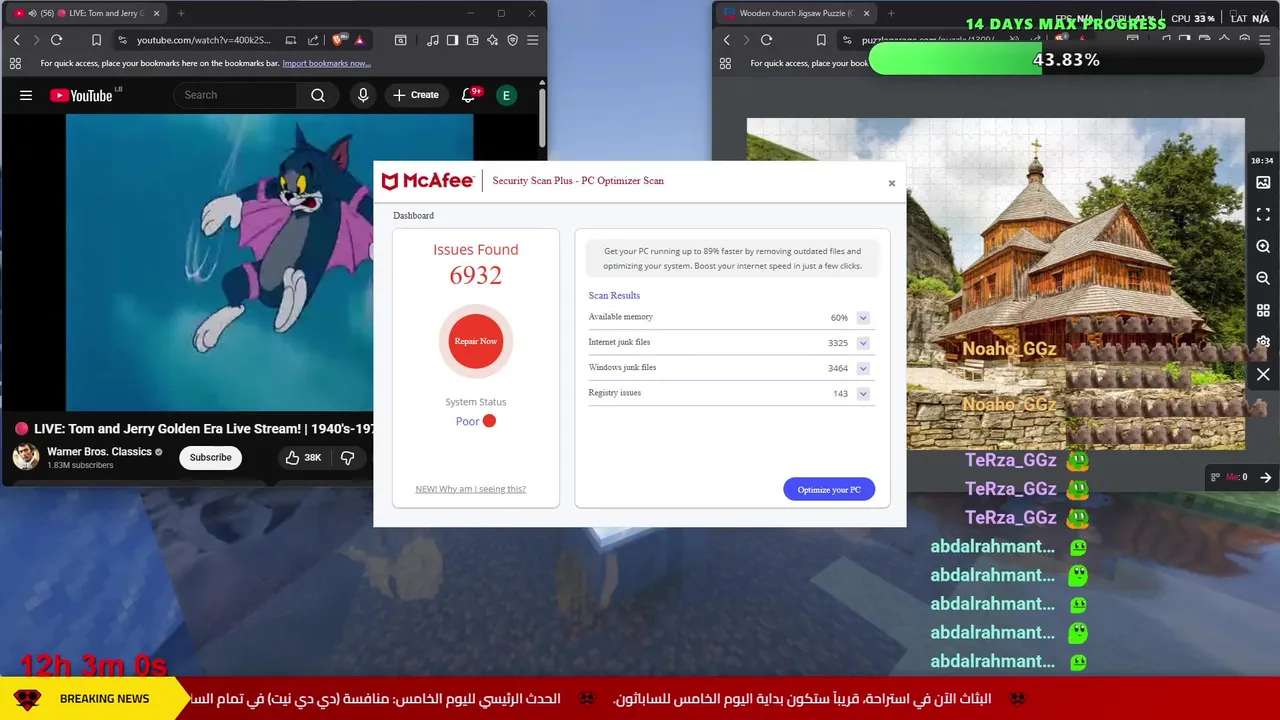Click the Issues Found number 6932

(476, 276)
